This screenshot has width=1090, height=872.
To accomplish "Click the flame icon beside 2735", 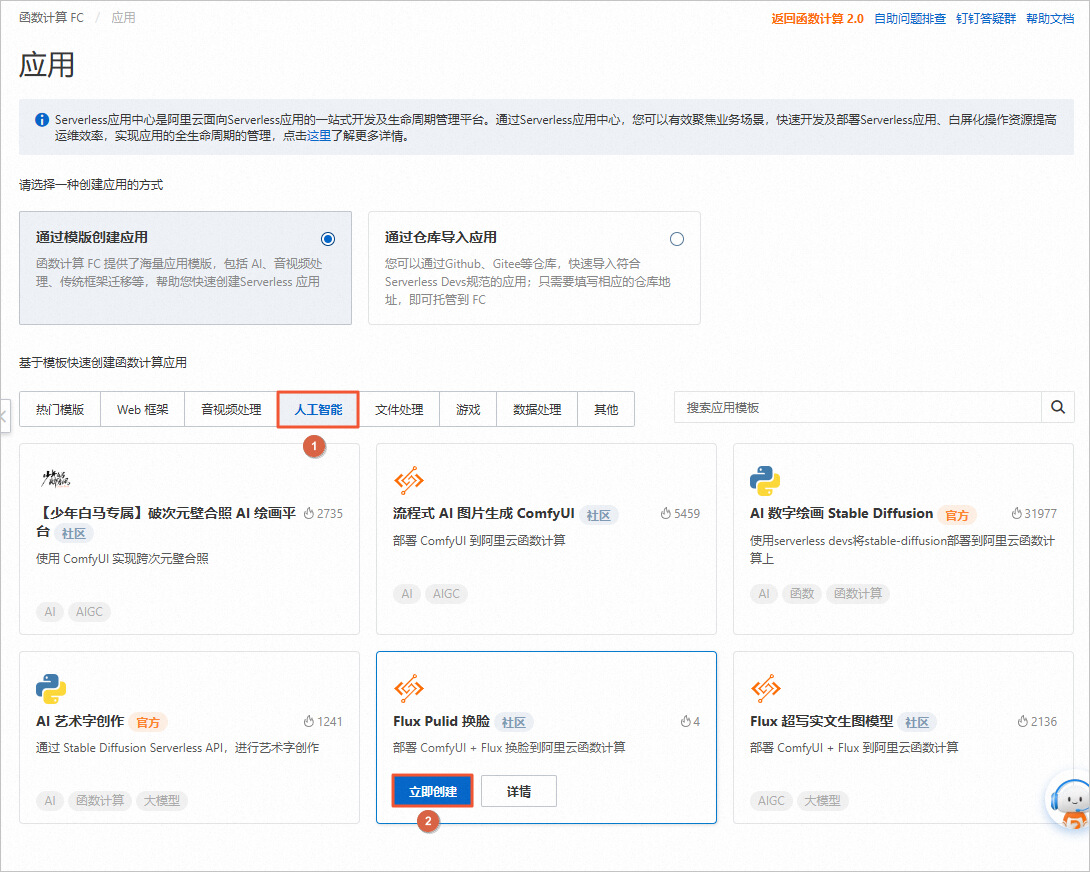I will click(x=309, y=513).
